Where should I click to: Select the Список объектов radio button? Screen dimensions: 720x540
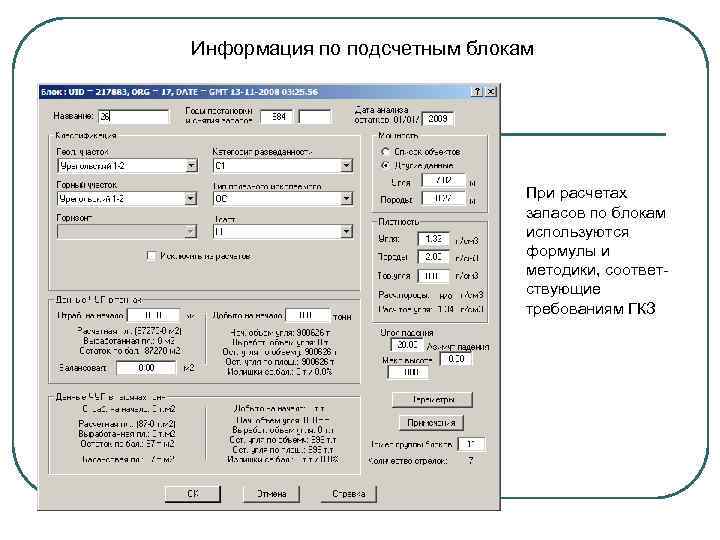pos(385,152)
